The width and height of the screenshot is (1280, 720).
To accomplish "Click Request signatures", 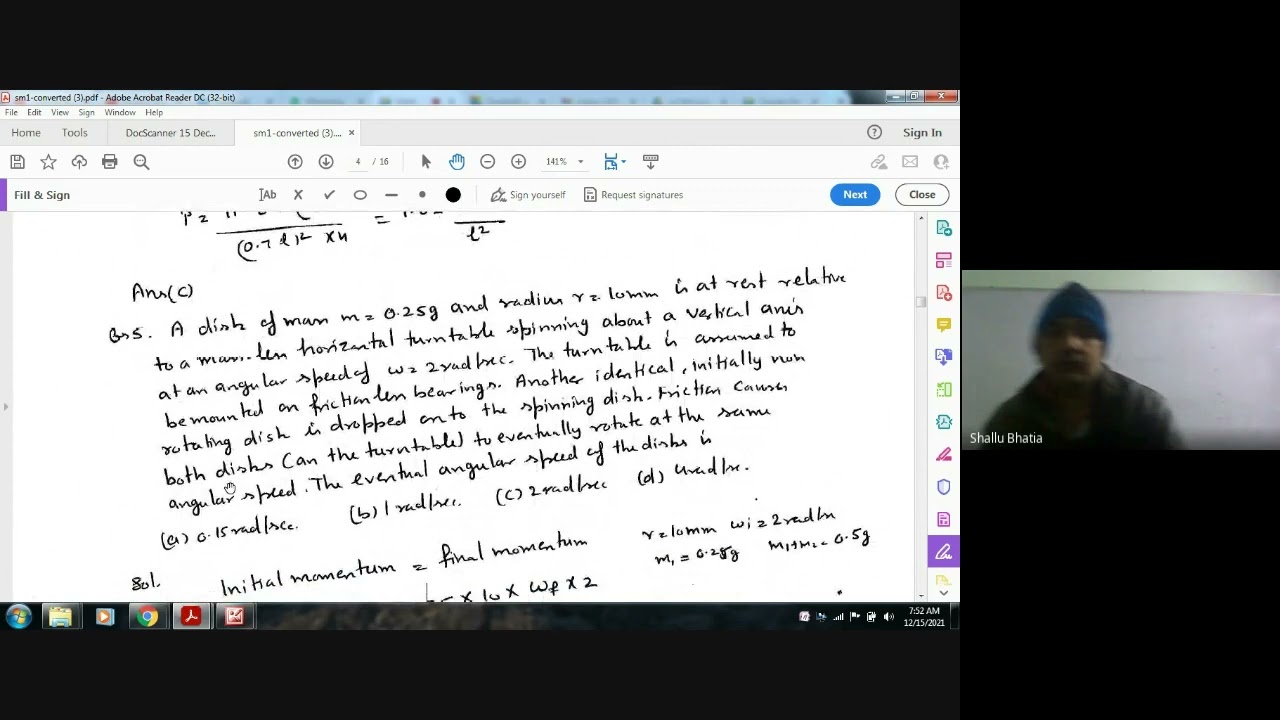I will tap(633, 195).
